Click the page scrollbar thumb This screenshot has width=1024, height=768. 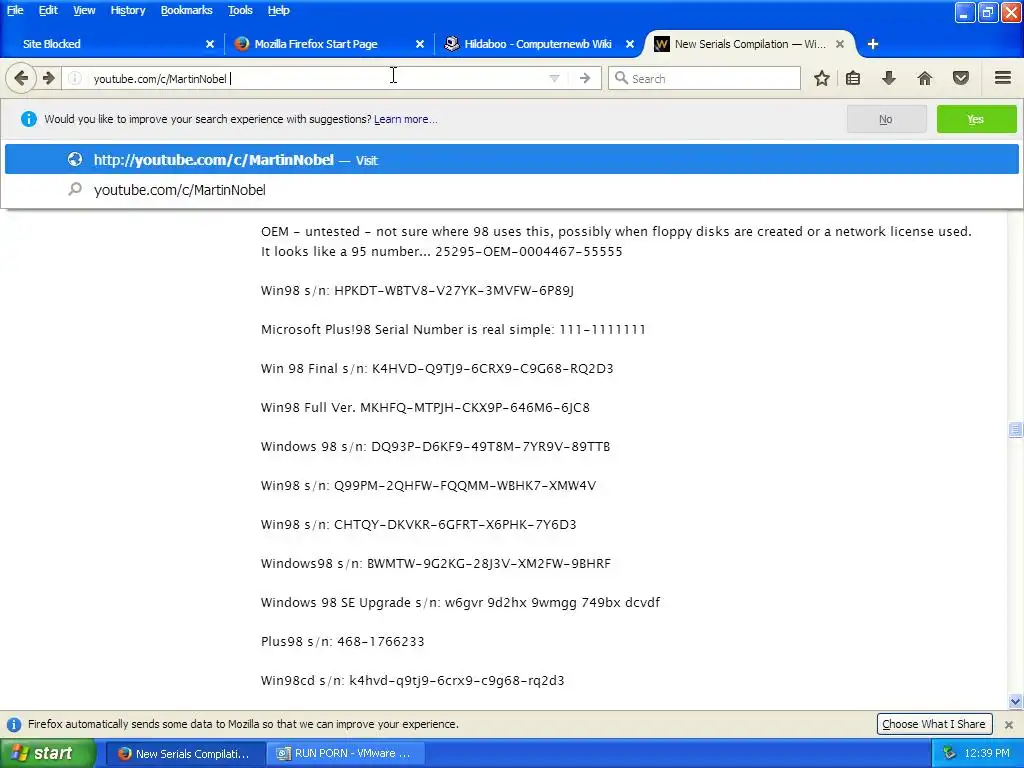1015,430
